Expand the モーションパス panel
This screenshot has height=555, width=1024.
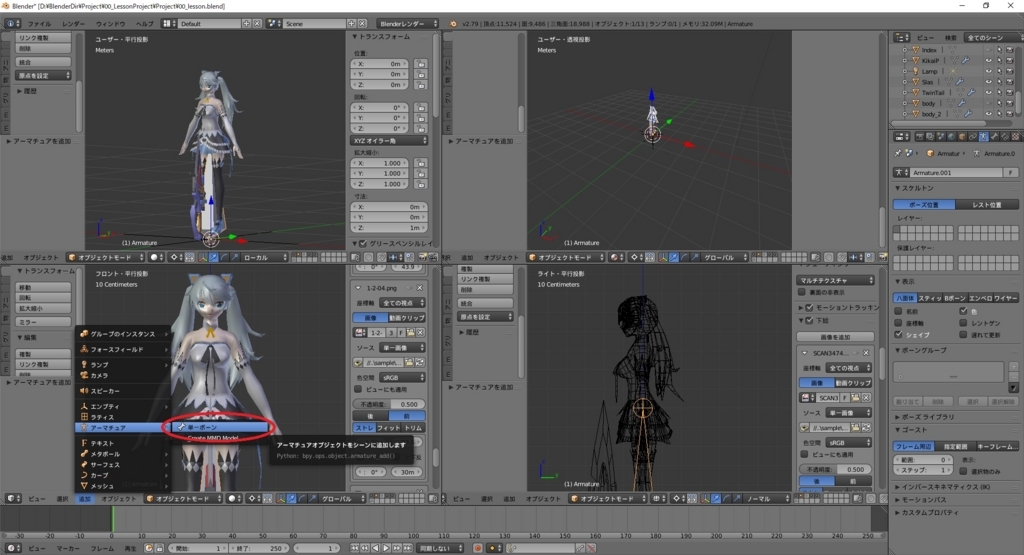pos(923,500)
